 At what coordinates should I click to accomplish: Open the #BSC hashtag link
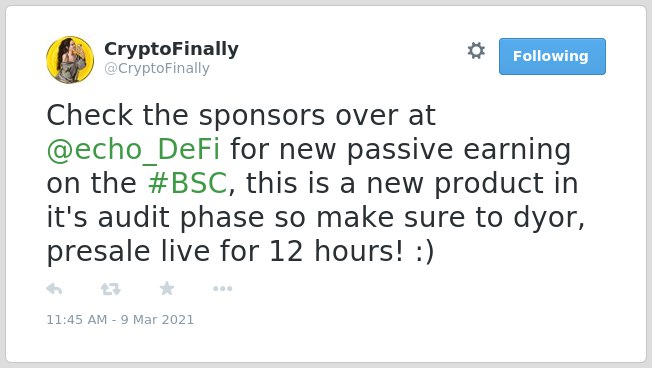pos(188,183)
